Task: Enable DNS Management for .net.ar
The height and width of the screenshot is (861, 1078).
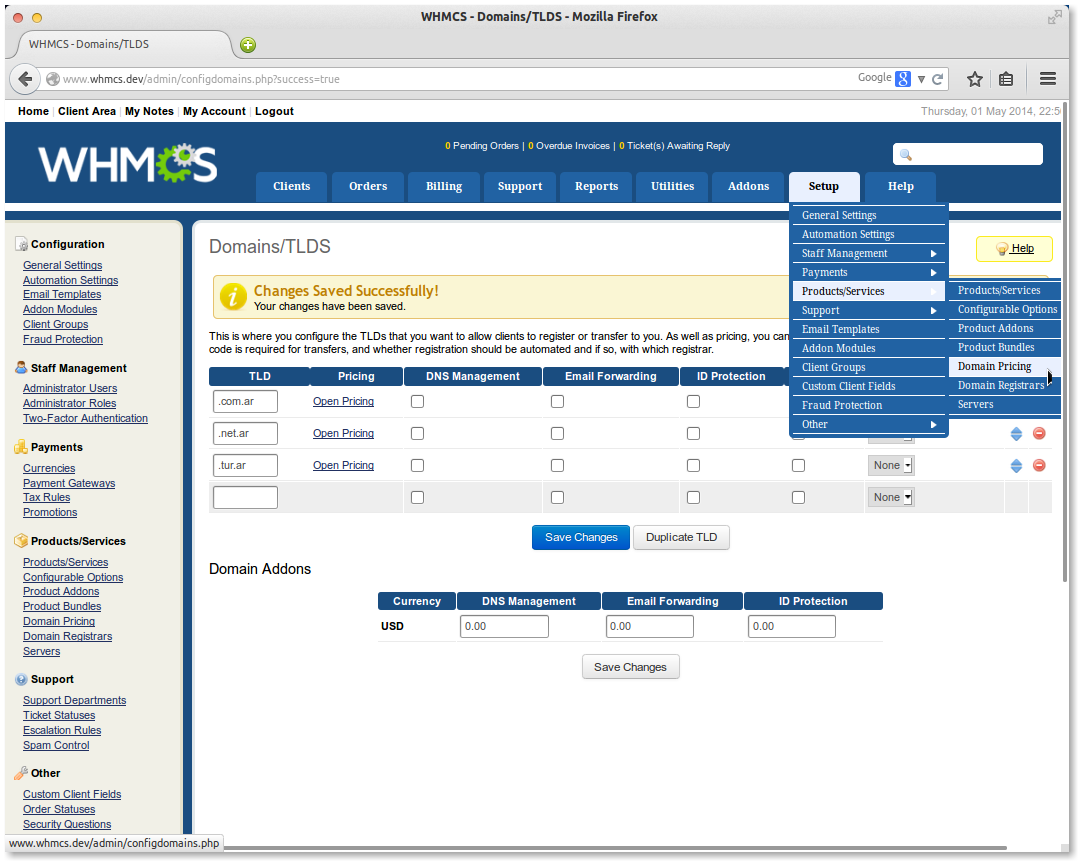Action: (417, 434)
